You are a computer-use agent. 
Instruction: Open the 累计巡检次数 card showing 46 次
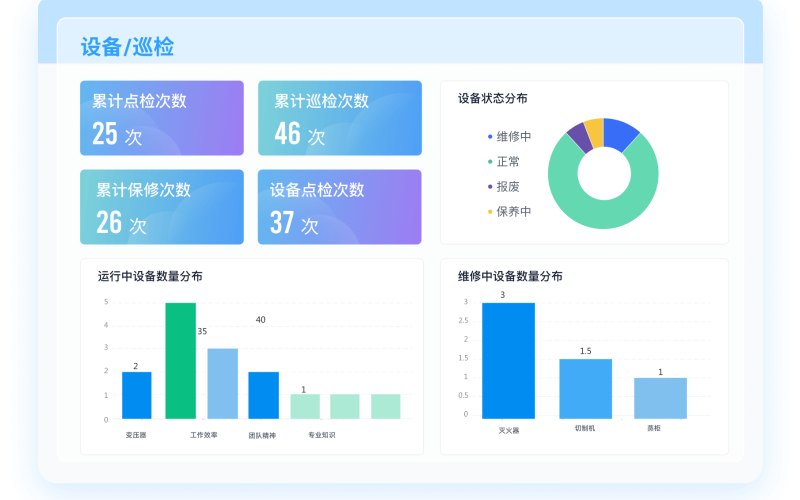340,118
